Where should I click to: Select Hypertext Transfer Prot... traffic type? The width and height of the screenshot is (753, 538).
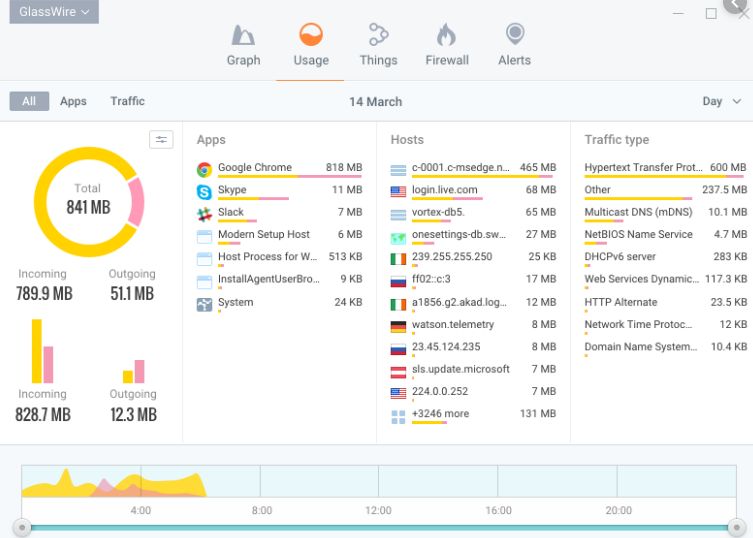coord(666,169)
